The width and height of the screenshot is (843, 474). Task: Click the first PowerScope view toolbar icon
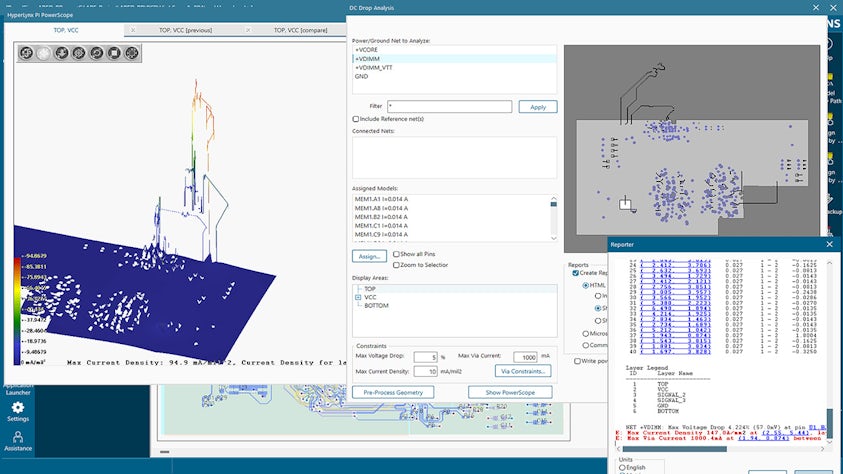pyautogui.click(x=26, y=53)
